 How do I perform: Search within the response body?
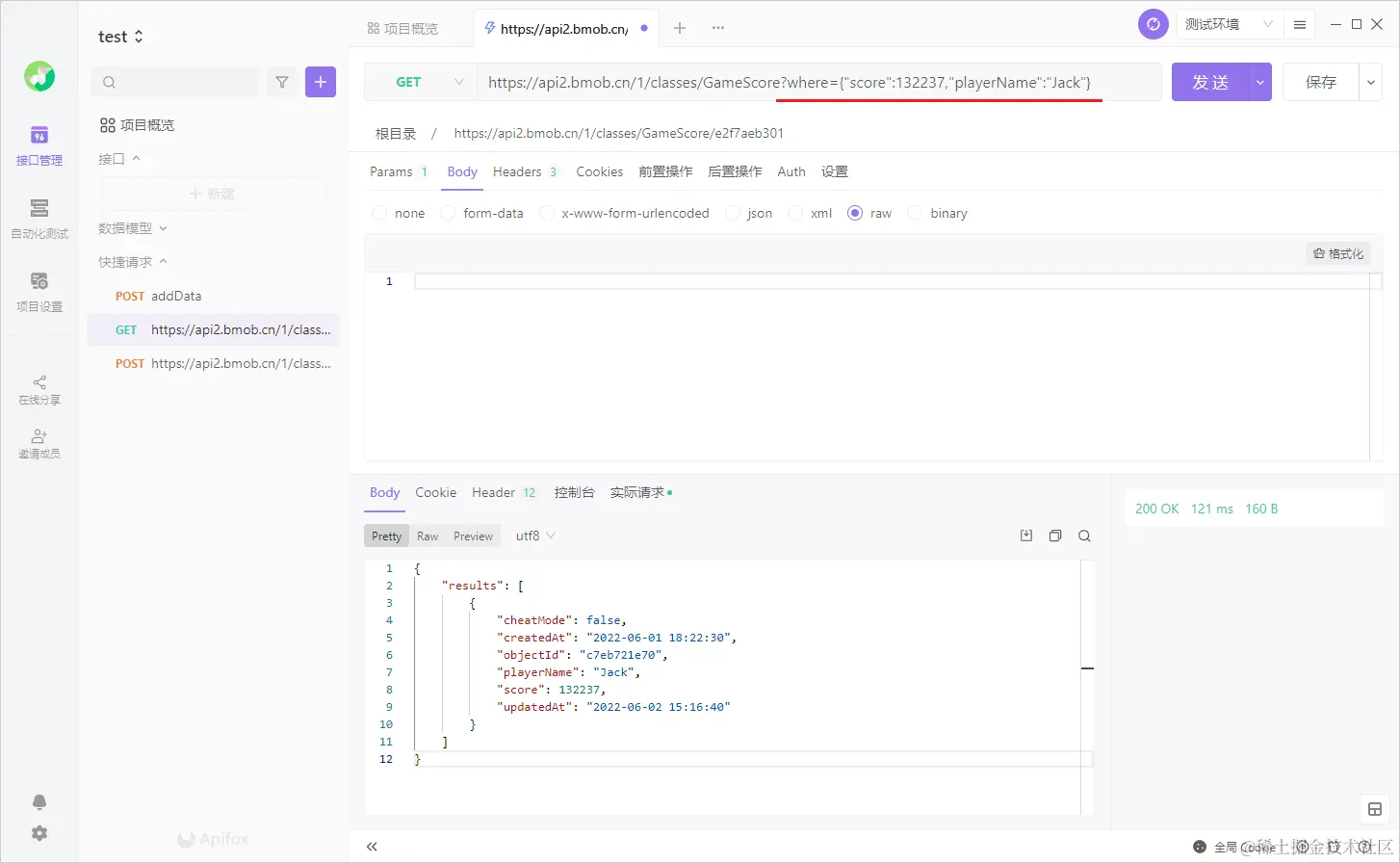pyautogui.click(x=1084, y=536)
